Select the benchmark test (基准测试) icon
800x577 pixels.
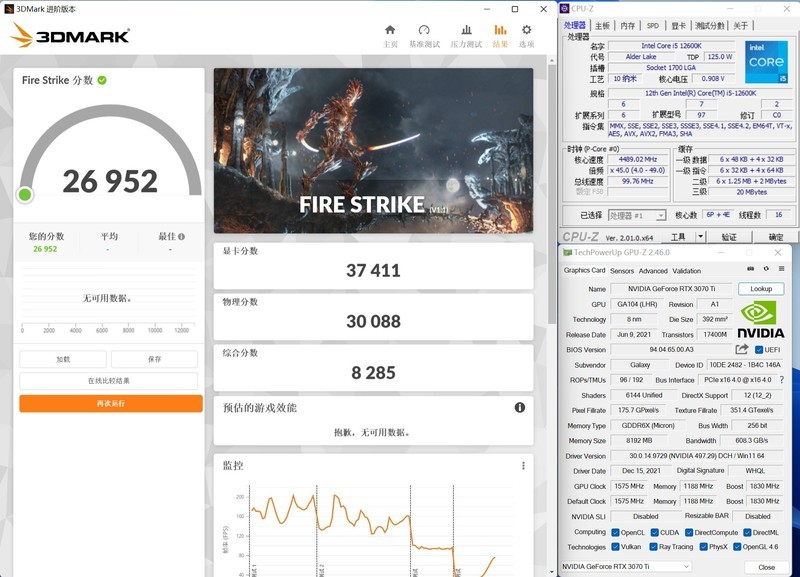pyautogui.click(x=423, y=32)
